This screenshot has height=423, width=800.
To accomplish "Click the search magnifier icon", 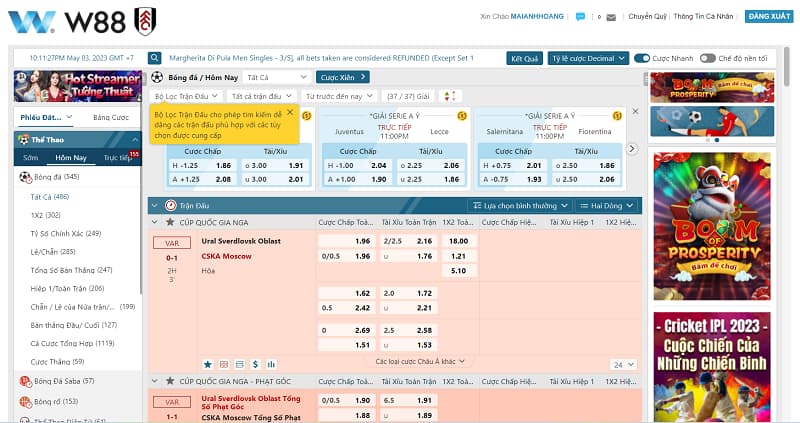I will pos(155,58).
